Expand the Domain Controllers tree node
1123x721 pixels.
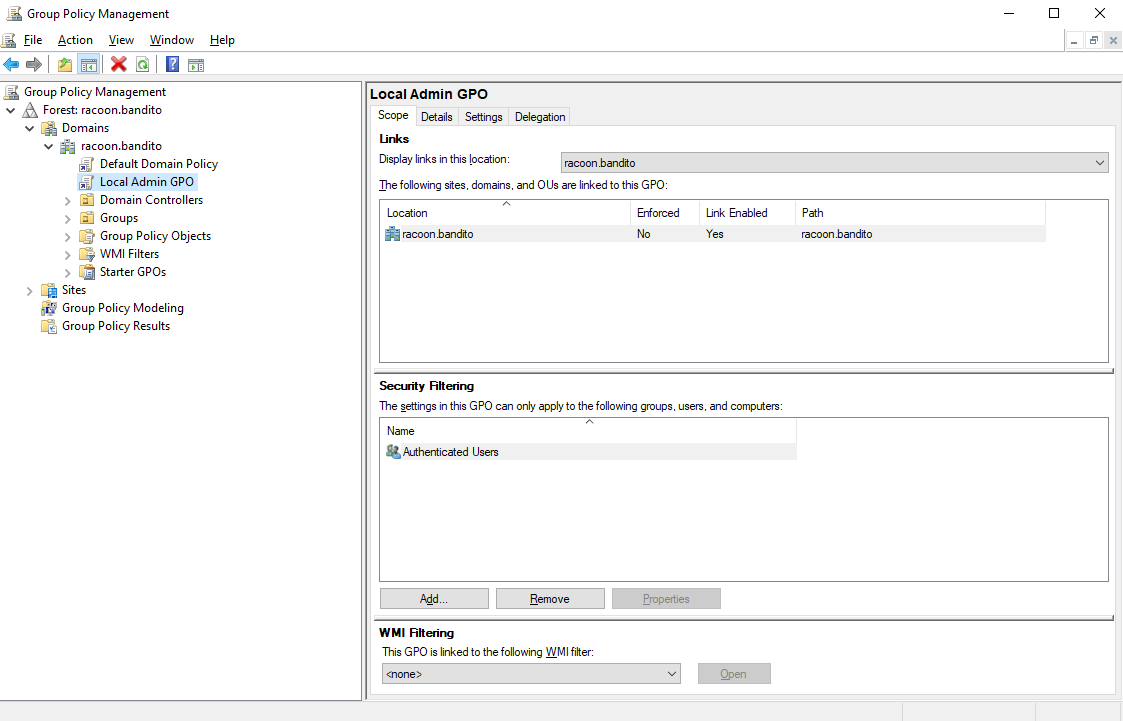66,199
